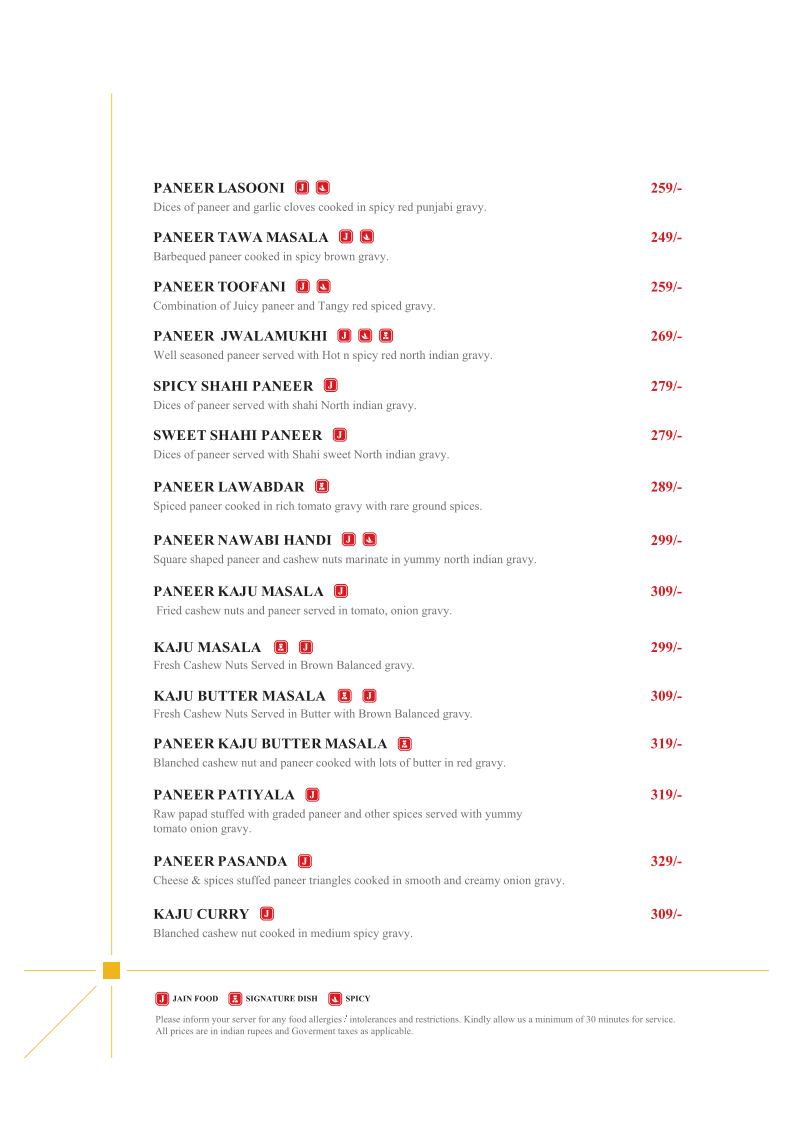Click the Jain Food icon beside Kaju Curry
Viewport: 793px width, 1122px height.
pyautogui.click(x=267, y=913)
